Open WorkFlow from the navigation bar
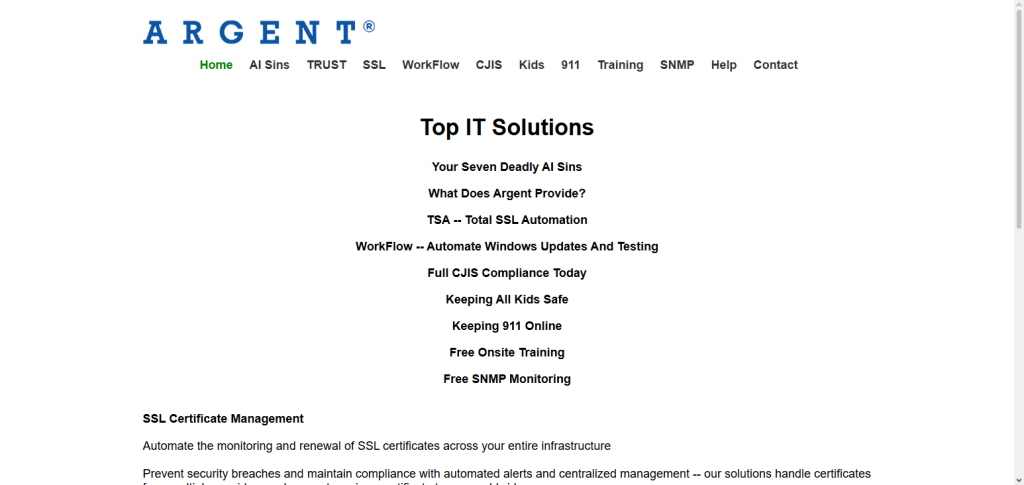The image size is (1024, 485). (430, 65)
